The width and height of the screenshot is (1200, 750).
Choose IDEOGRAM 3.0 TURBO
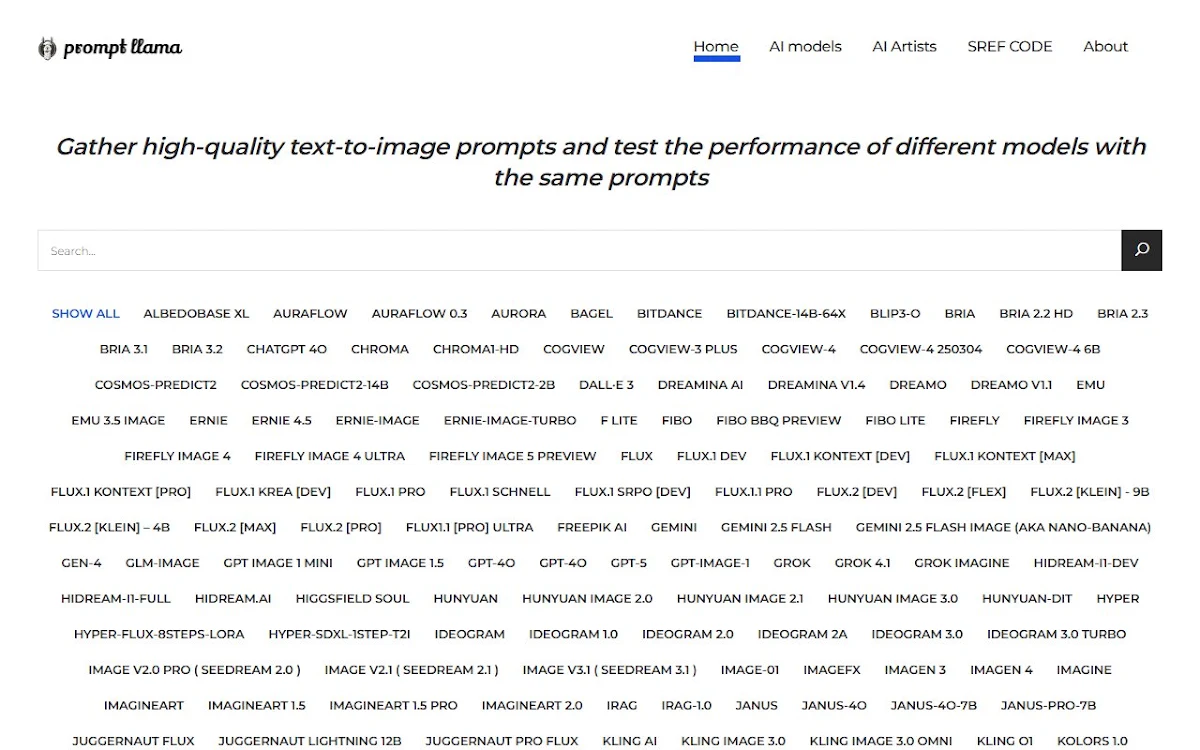pos(1057,634)
